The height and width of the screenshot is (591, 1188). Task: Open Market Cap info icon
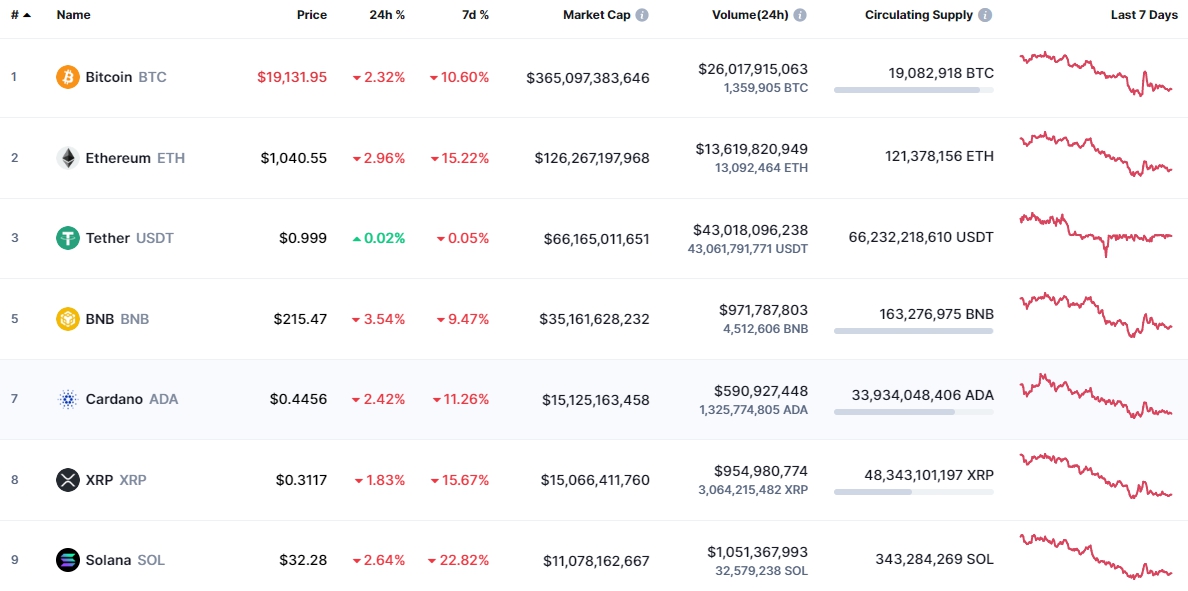(x=642, y=15)
